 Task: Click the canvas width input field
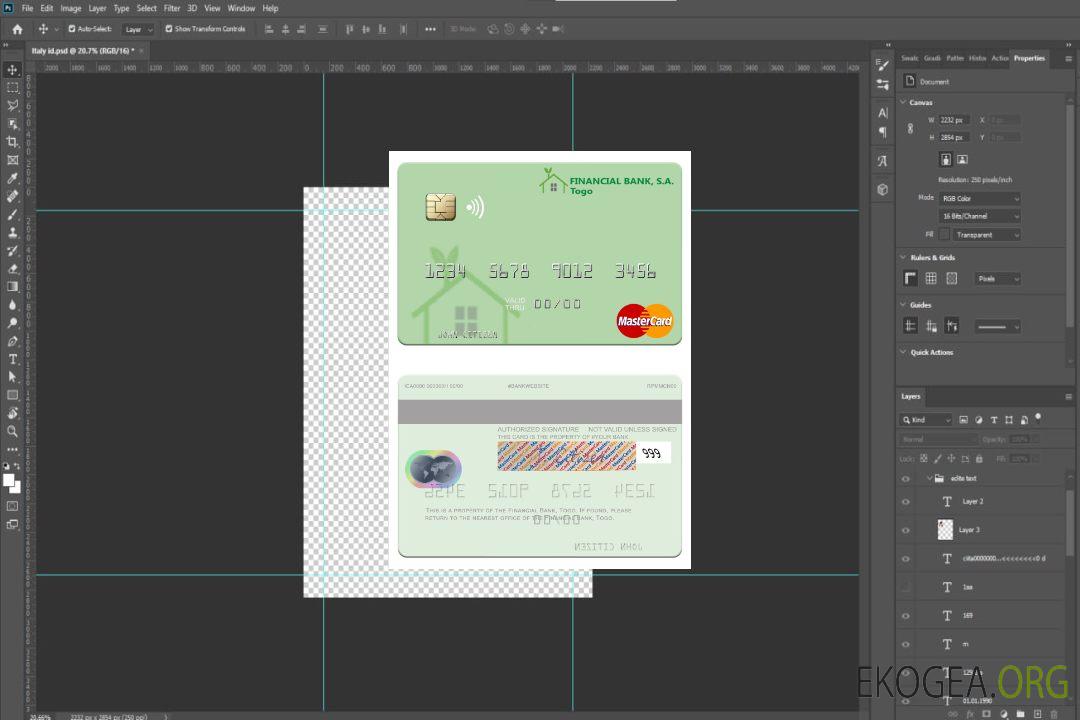click(954, 120)
